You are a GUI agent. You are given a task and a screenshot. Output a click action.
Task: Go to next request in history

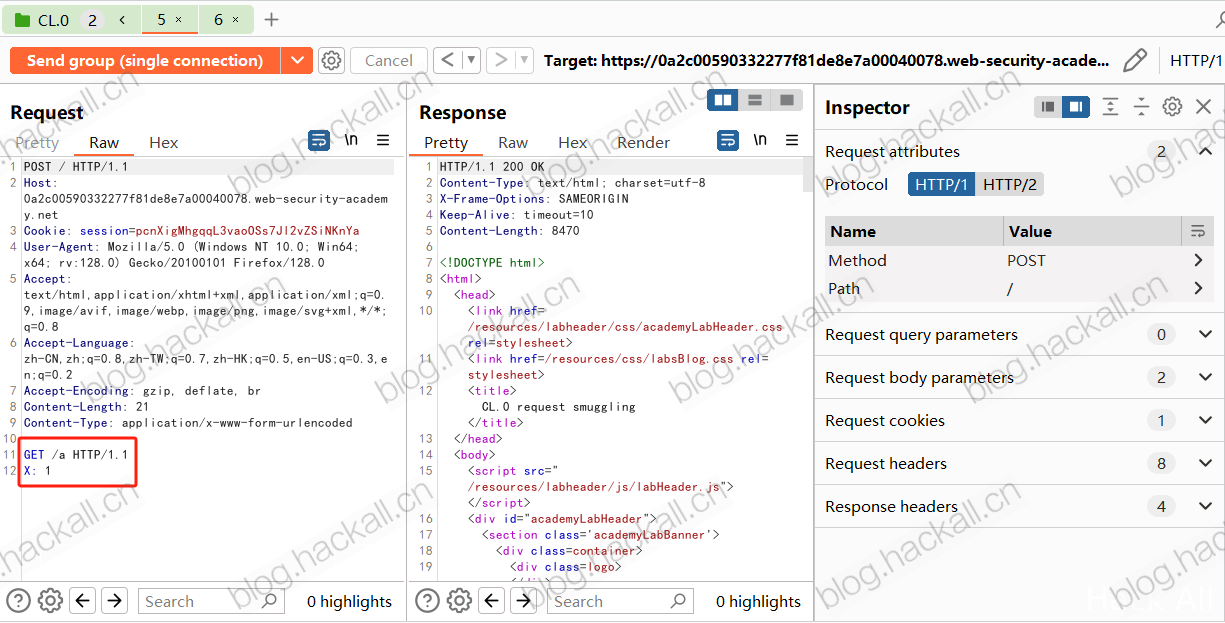coord(502,61)
